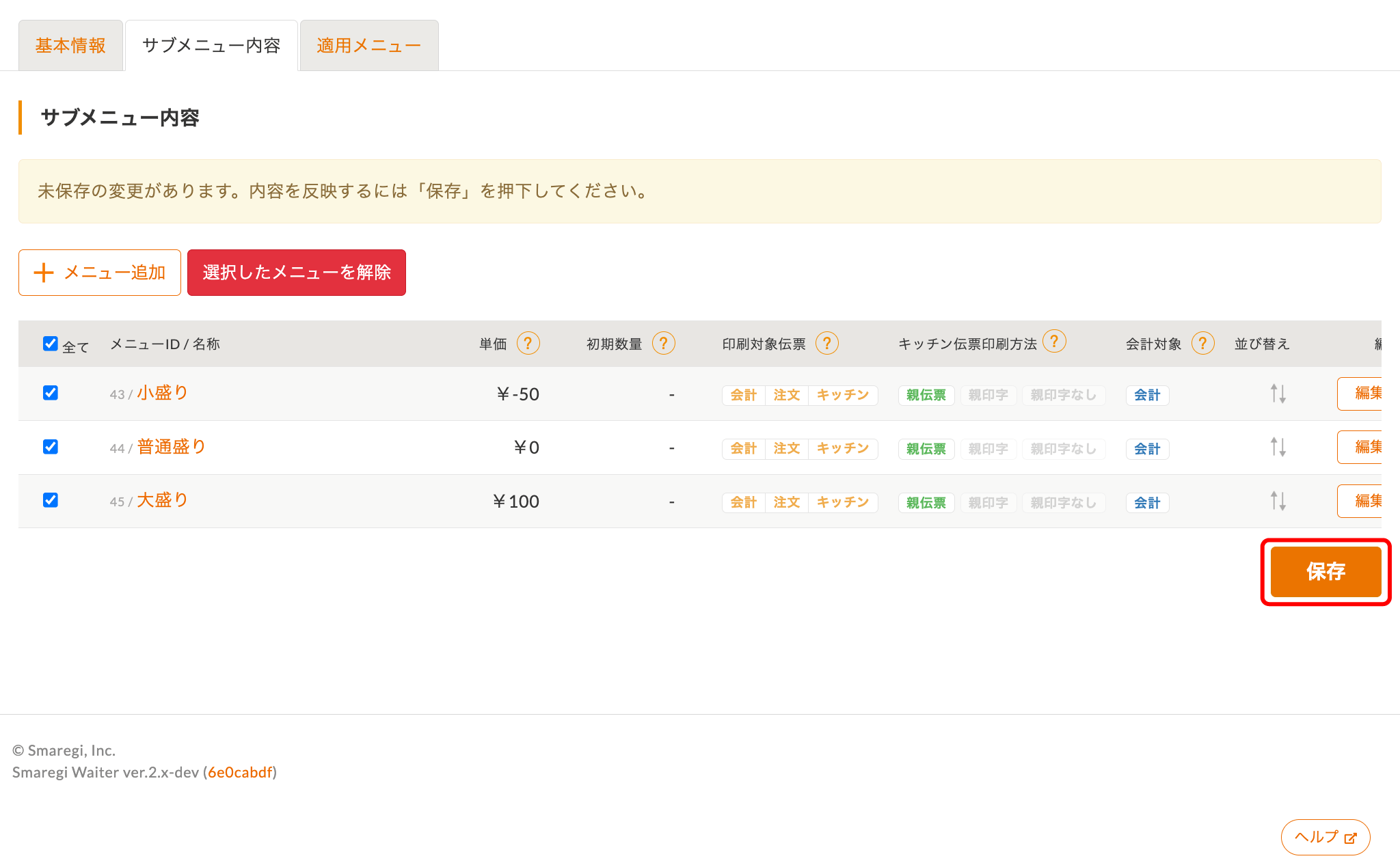Image resolution: width=1400 pixels, height=865 pixels.
Task: Open the 印刷対象伝票 help question mark
Action: tap(826, 343)
